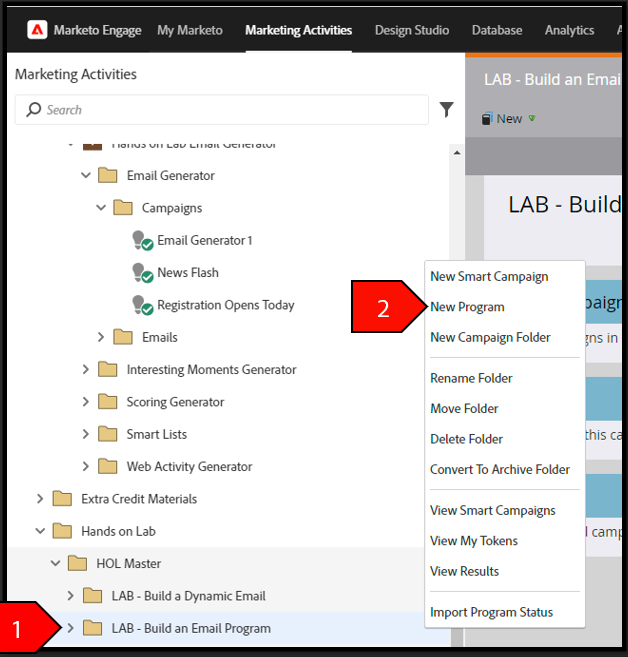Click the Scoring Generator folder icon

(108, 401)
